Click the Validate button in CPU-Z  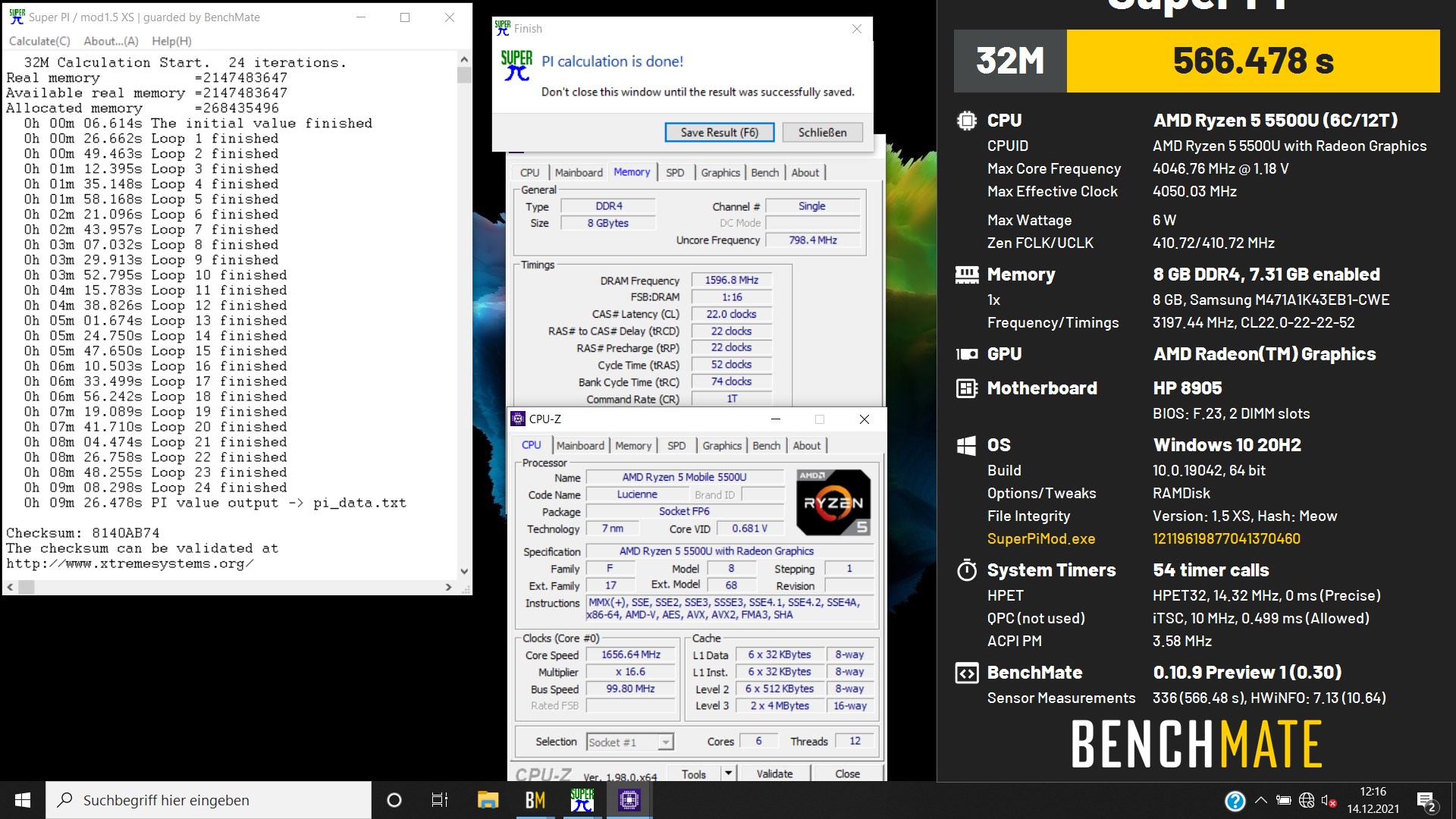[775, 774]
